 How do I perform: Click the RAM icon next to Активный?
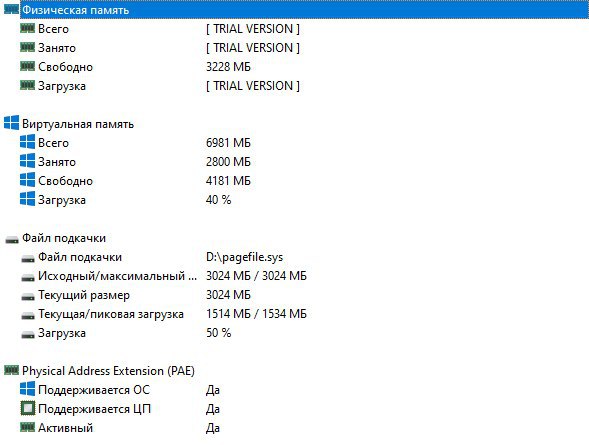27,427
